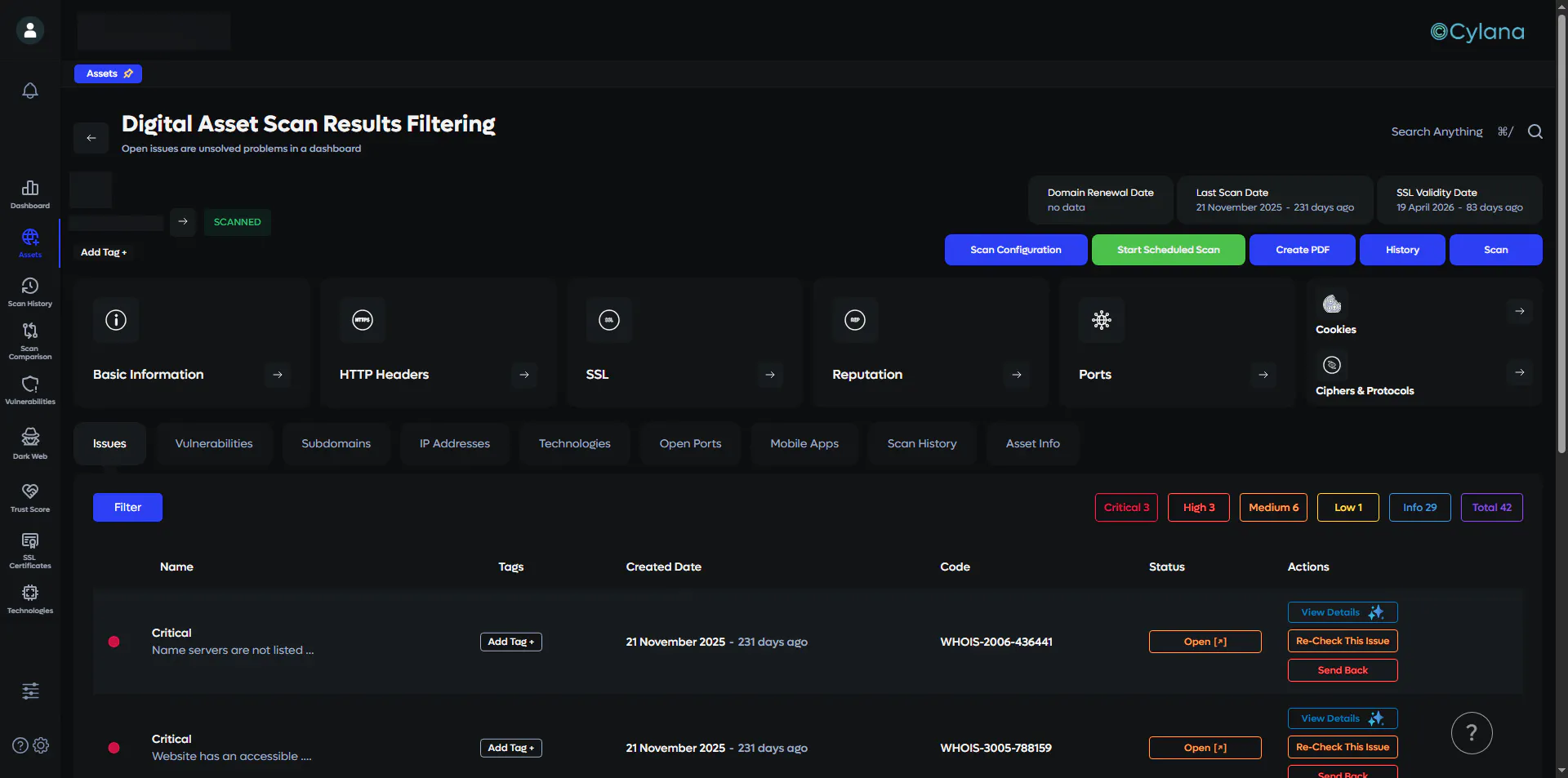Image resolution: width=1568 pixels, height=778 pixels.
Task: Expand Basic Information via its arrow
Action: pyautogui.click(x=278, y=375)
